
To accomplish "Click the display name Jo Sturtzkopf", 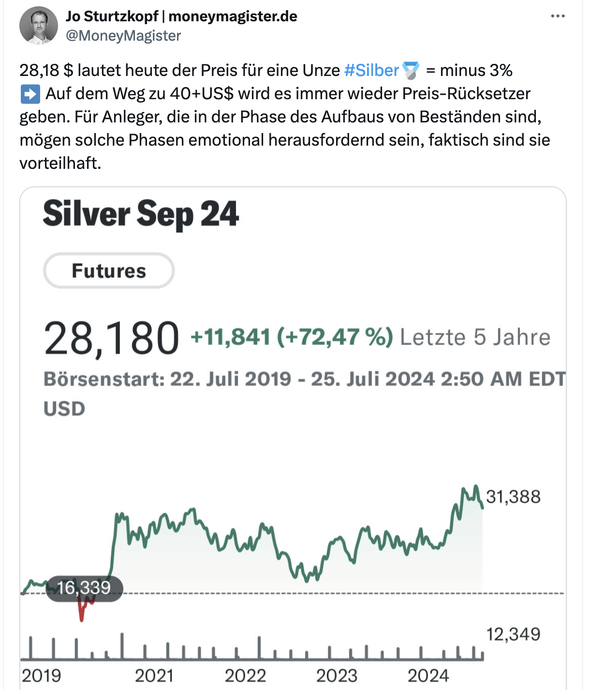I will tap(112, 16).
